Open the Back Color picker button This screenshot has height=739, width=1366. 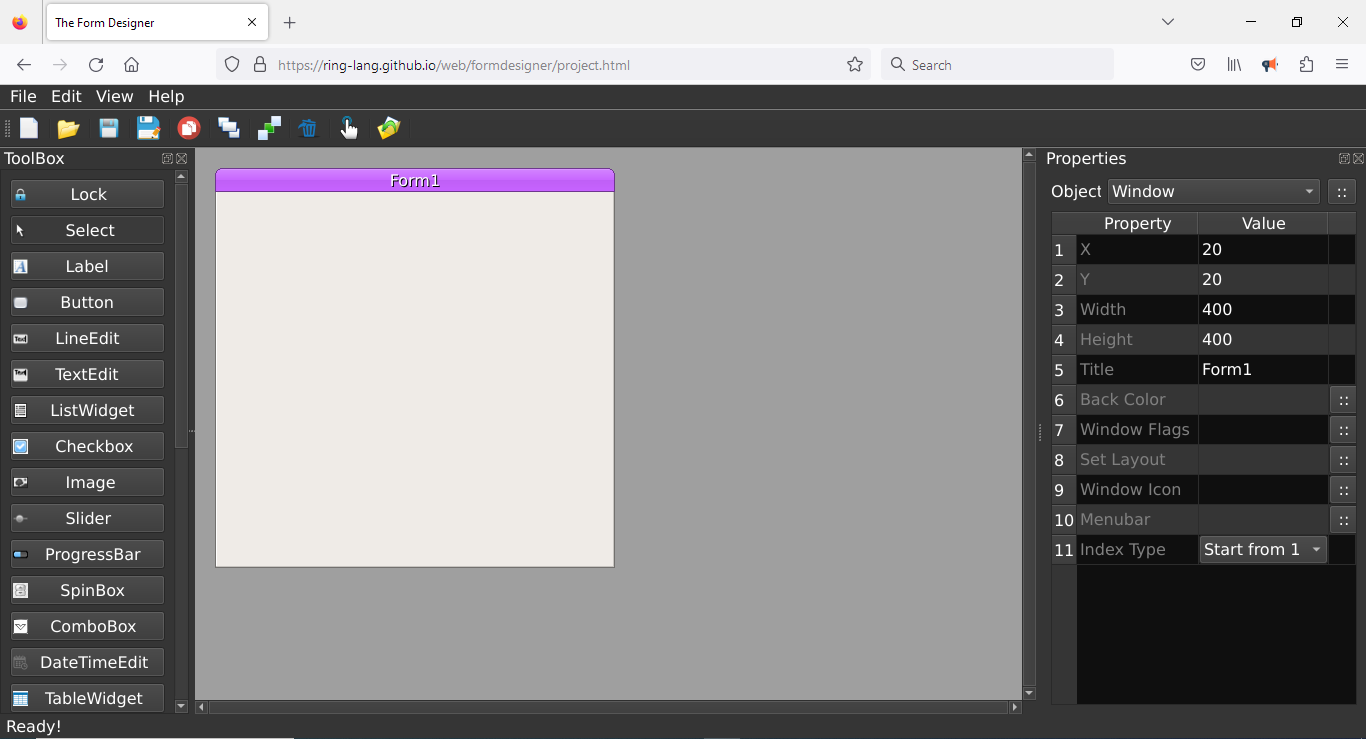1343,400
